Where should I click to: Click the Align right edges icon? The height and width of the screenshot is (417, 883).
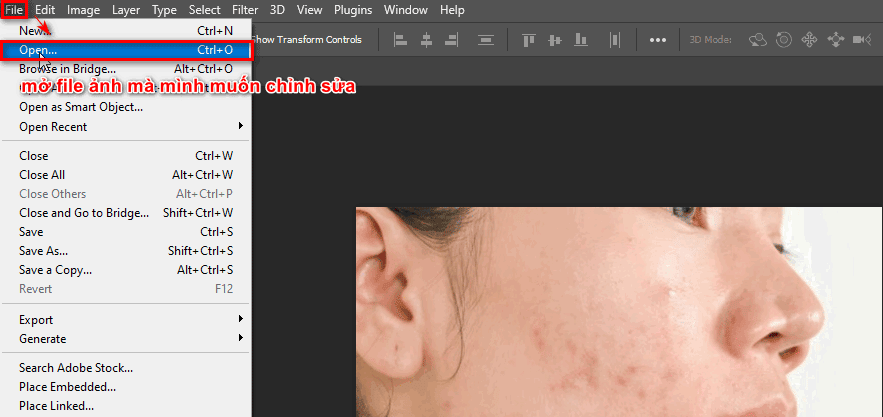click(451, 40)
